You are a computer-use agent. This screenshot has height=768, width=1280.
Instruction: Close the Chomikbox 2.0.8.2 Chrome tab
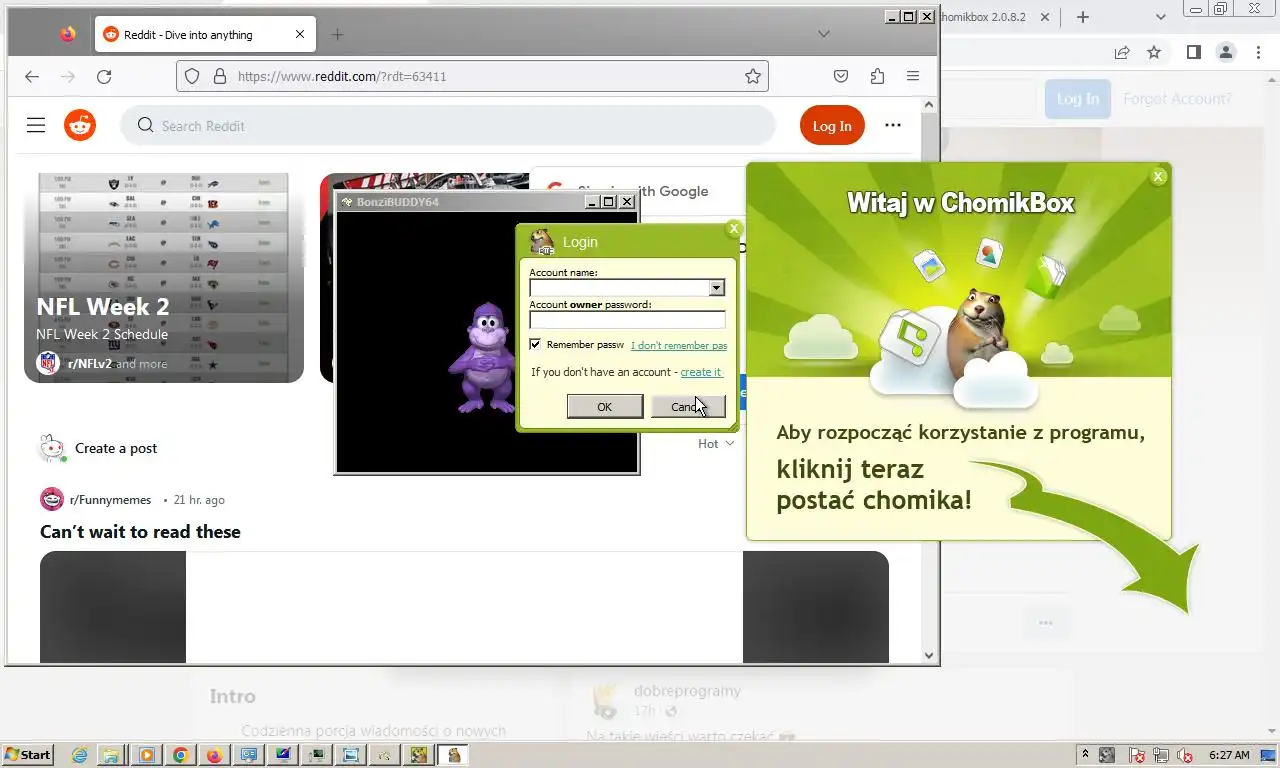(1046, 17)
